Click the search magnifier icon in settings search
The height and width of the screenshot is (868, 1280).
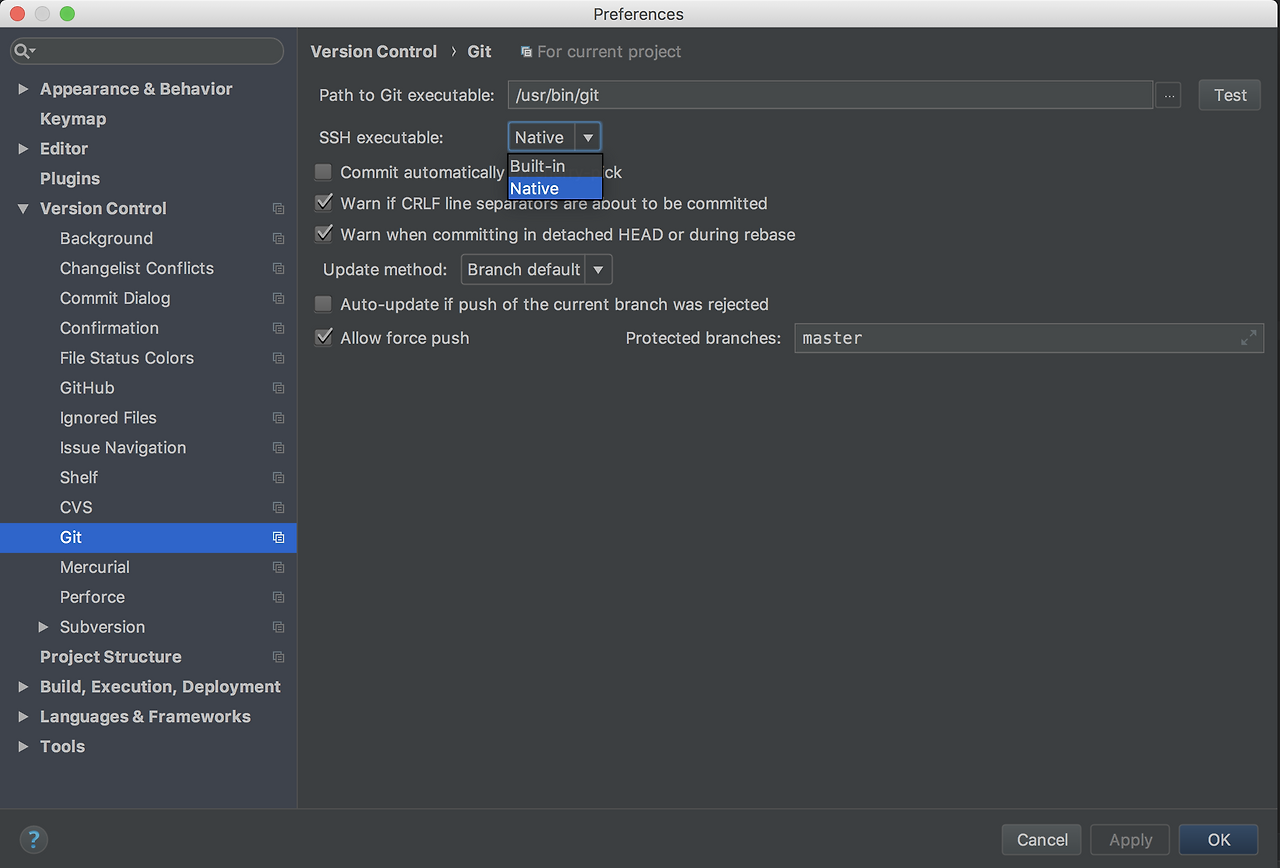[24, 51]
